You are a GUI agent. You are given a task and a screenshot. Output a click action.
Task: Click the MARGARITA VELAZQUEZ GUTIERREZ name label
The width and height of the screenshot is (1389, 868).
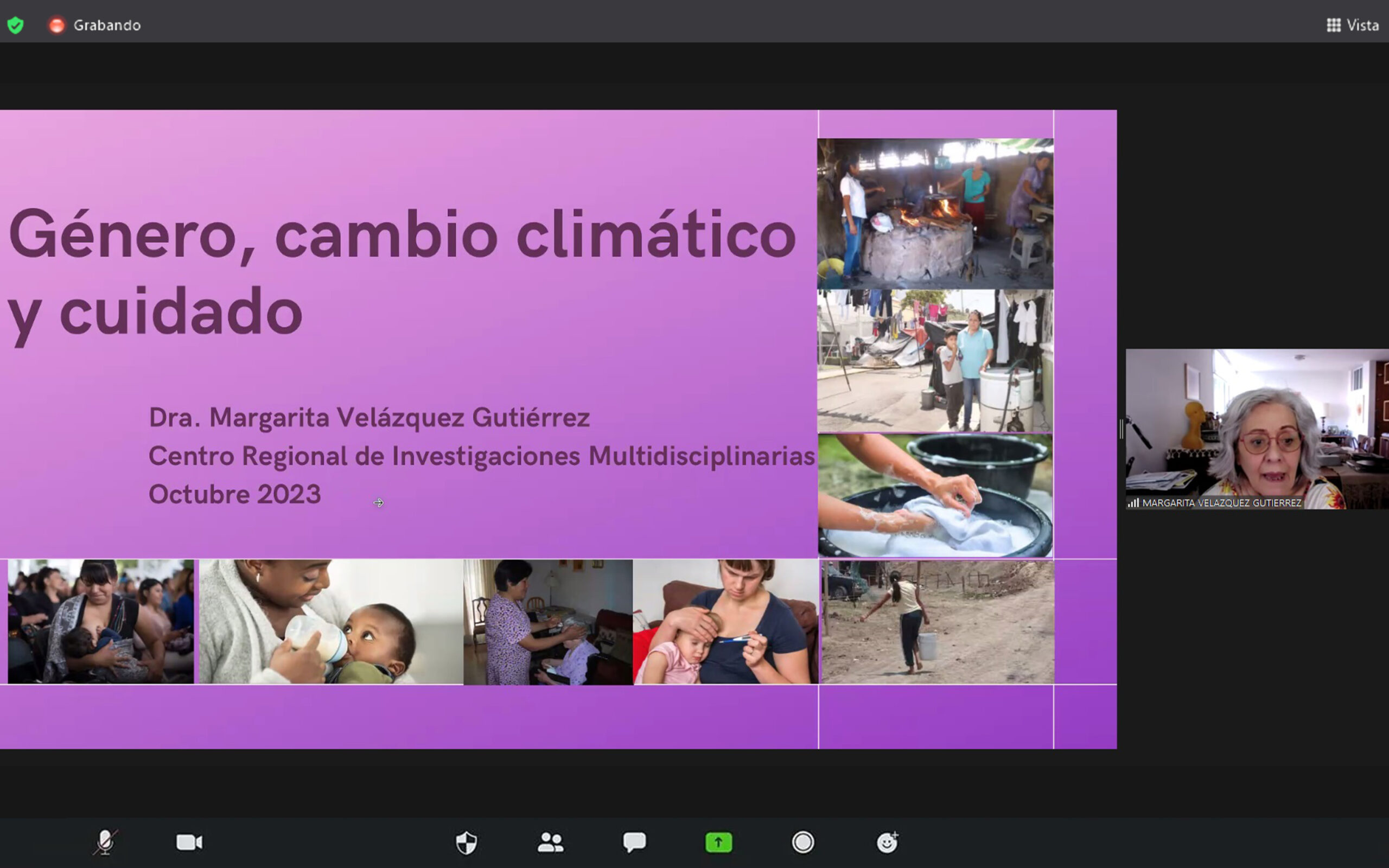point(1221,503)
